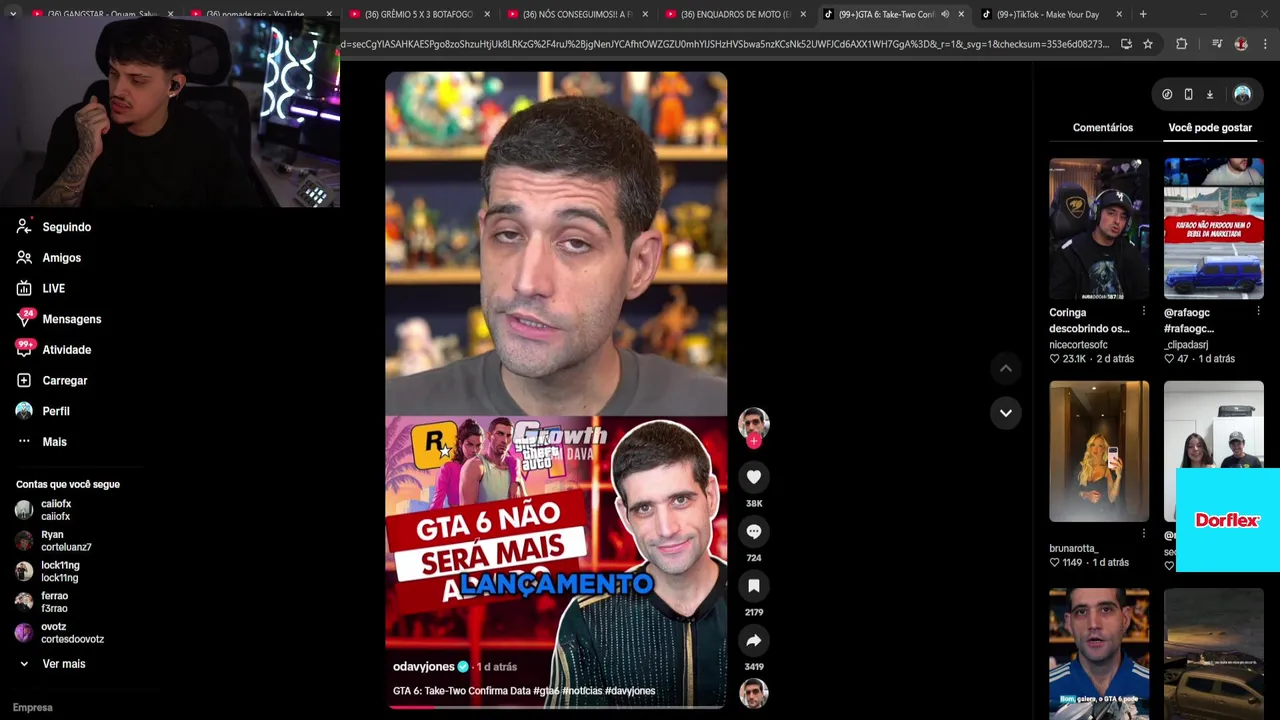Mute the GTA 6 tab audio icon
Viewport: 1280px width, 720px height.
point(945,14)
